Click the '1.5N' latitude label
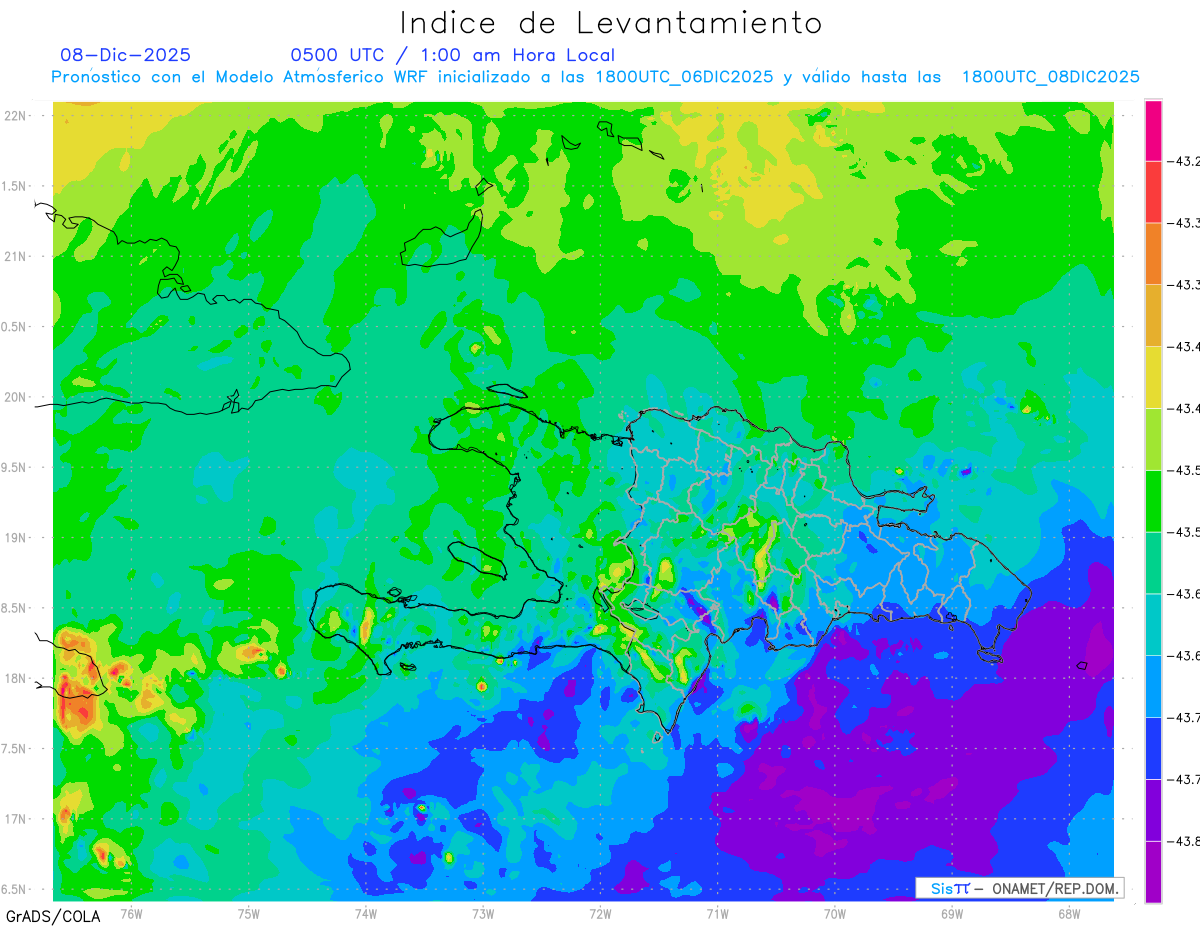 click(14, 187)
